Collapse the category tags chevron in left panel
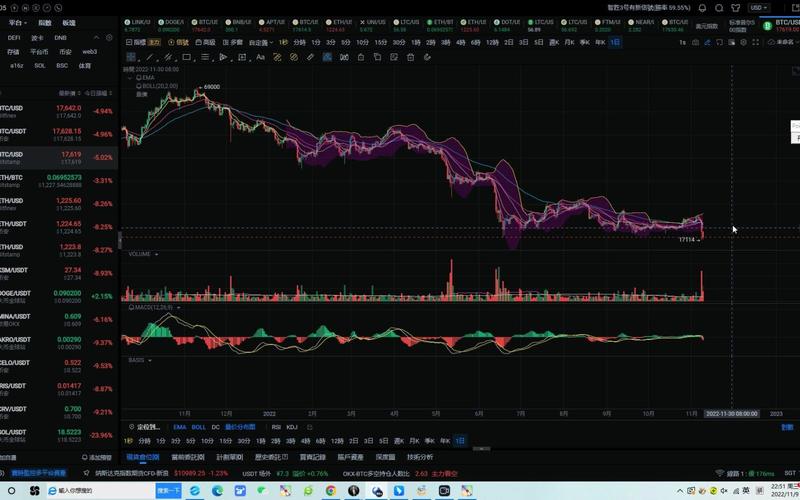Screen dimensions: 800x500 coord(96,38)
